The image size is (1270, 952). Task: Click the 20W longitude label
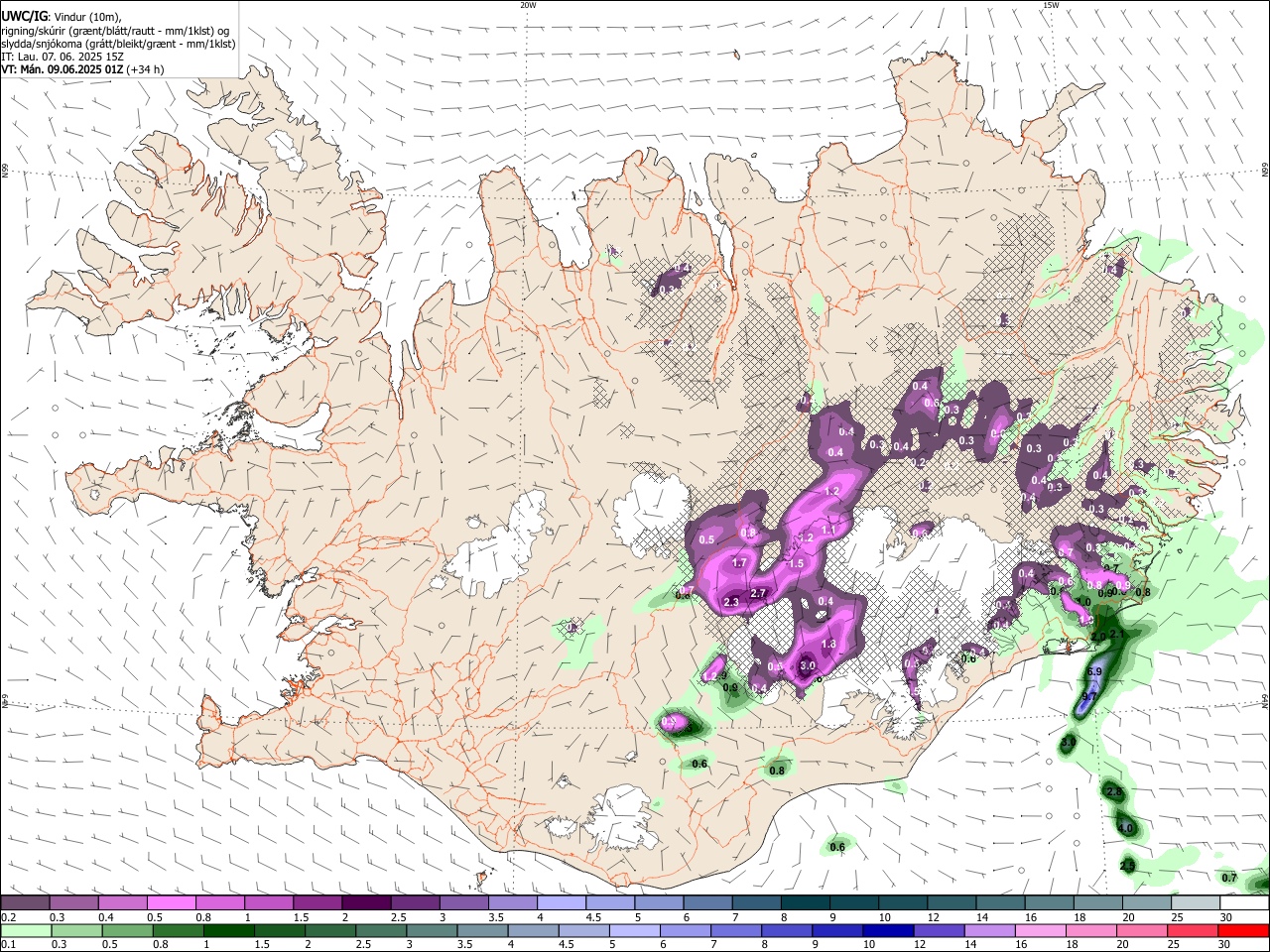[529, 5]
